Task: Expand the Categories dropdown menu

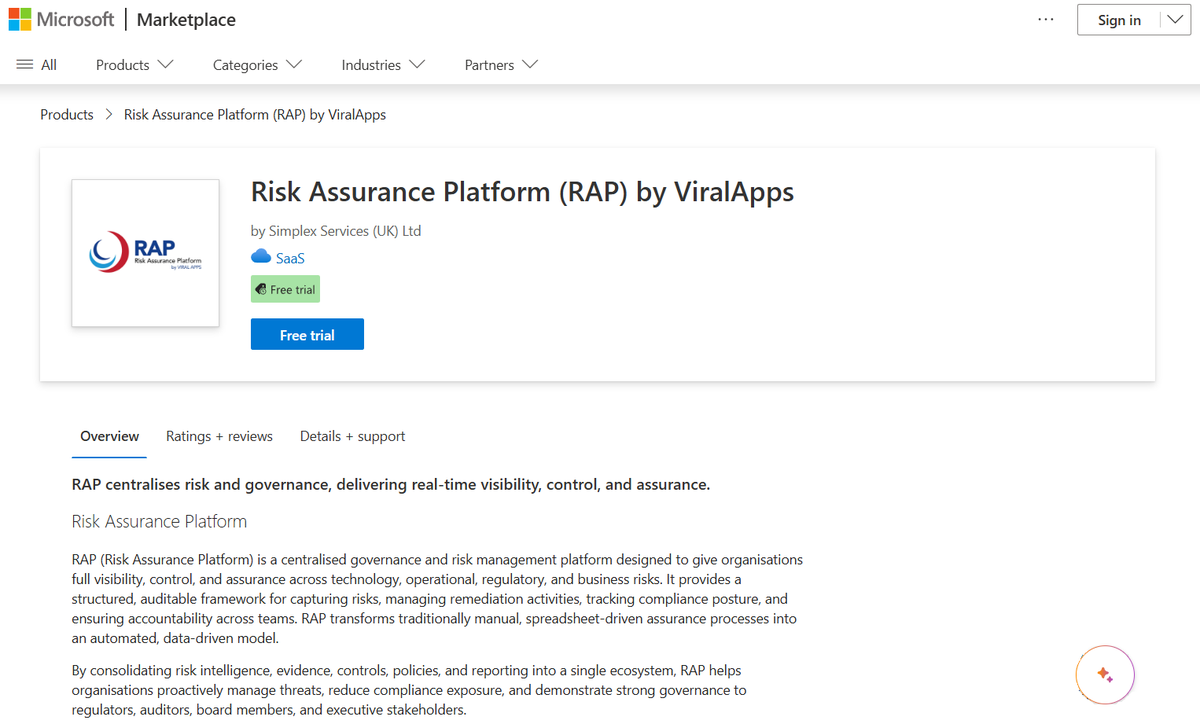Action: [257, 65]
